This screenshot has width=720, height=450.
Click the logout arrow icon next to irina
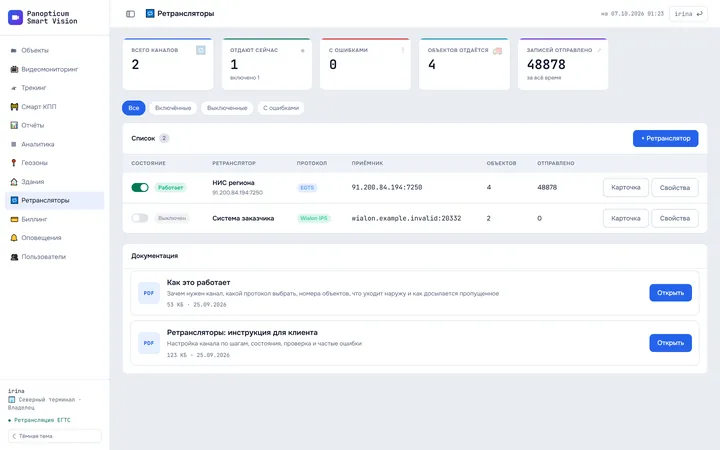pyautogui.click(x=699, y=14)
